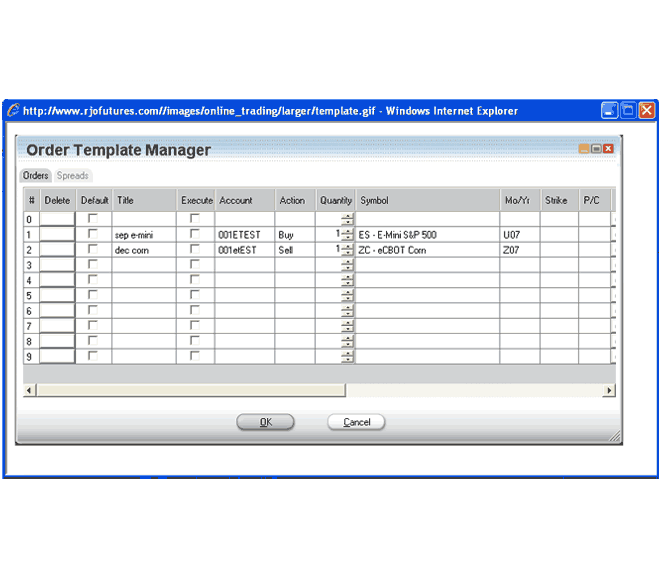Click the Delete button in row 9
Screen dimensions: 660x578
click(x=57, y=356)
